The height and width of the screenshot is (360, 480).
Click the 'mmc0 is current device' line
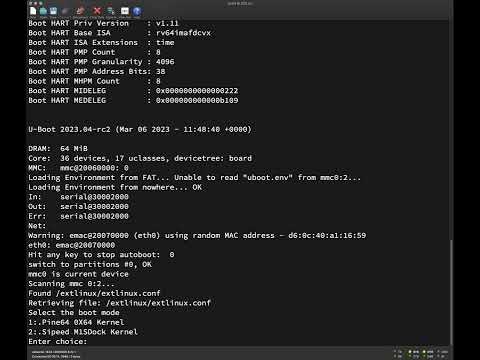(x=78, y=274)
